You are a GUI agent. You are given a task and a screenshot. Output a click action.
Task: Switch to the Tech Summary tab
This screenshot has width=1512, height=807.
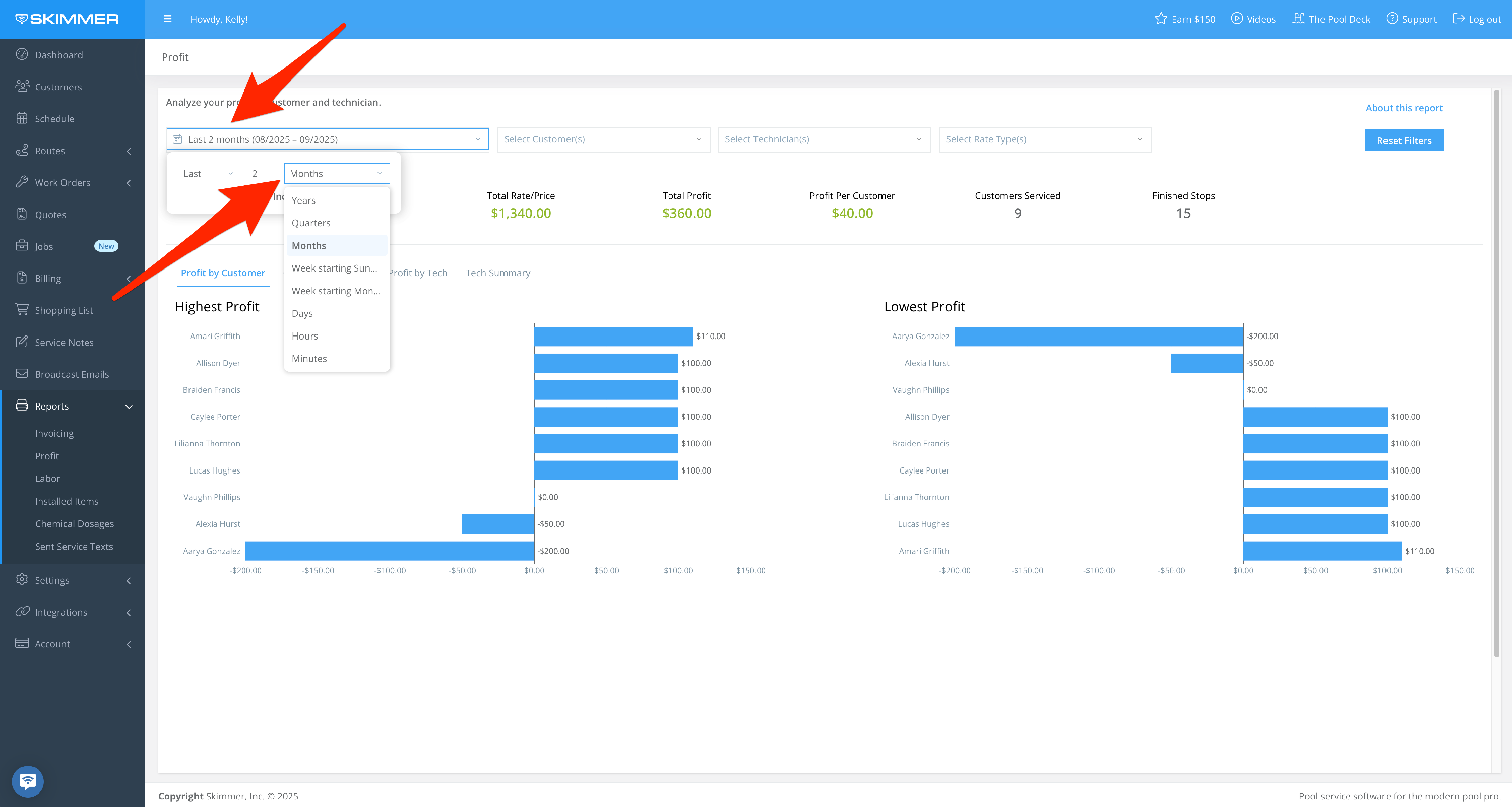pos(498,273)
